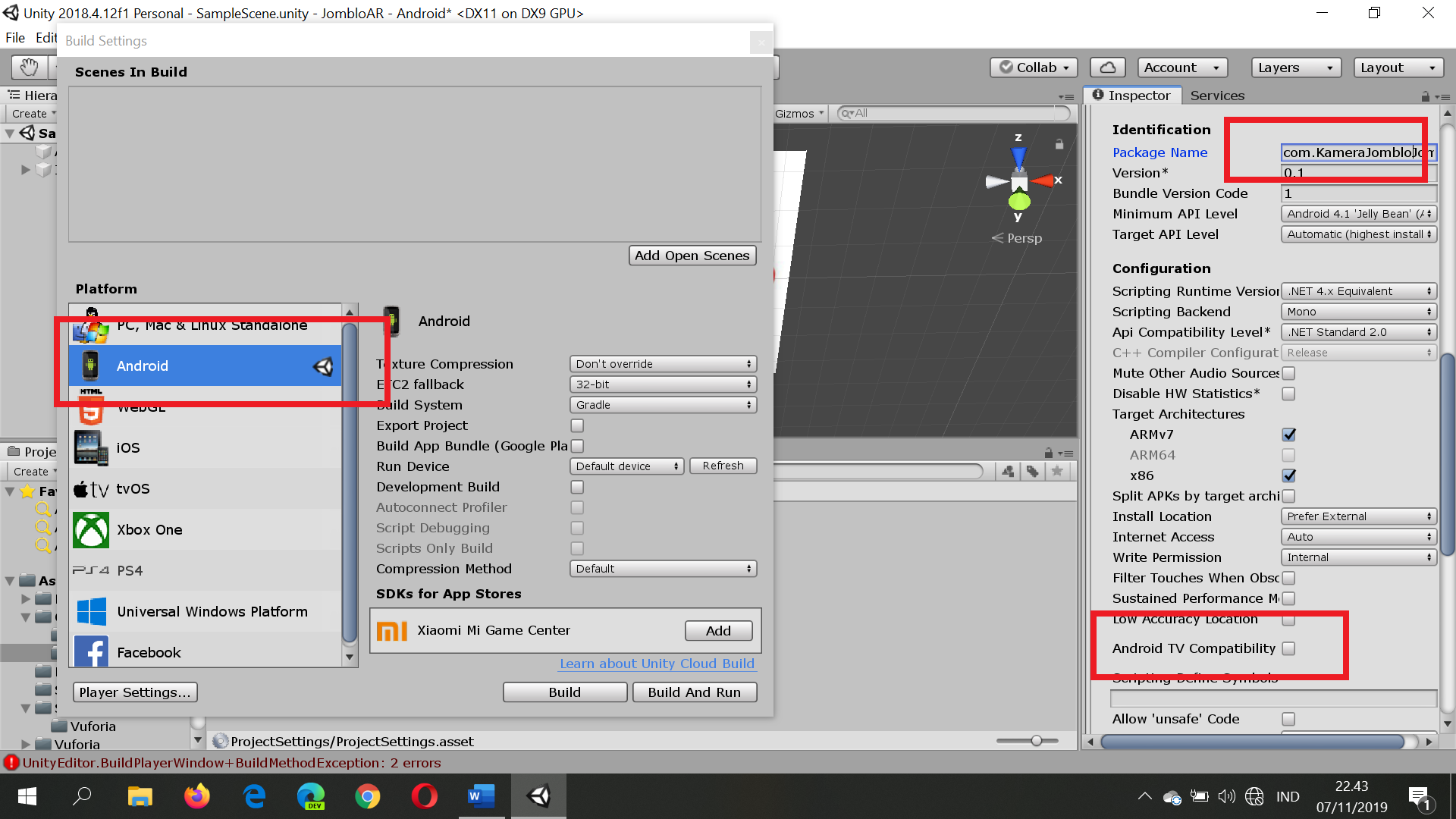
Task: Open the Account menu
Action: click(x=1181, y=67)
